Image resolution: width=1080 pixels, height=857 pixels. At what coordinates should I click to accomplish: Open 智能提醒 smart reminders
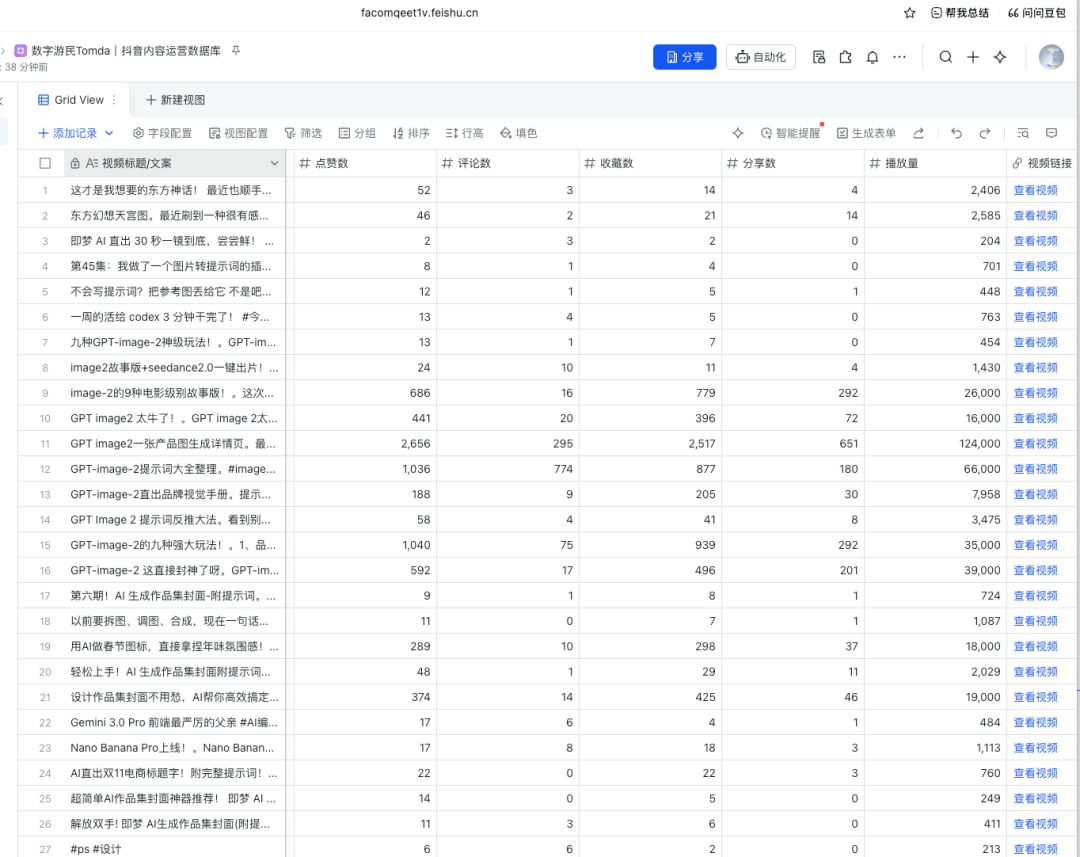(x=791, y=133)
